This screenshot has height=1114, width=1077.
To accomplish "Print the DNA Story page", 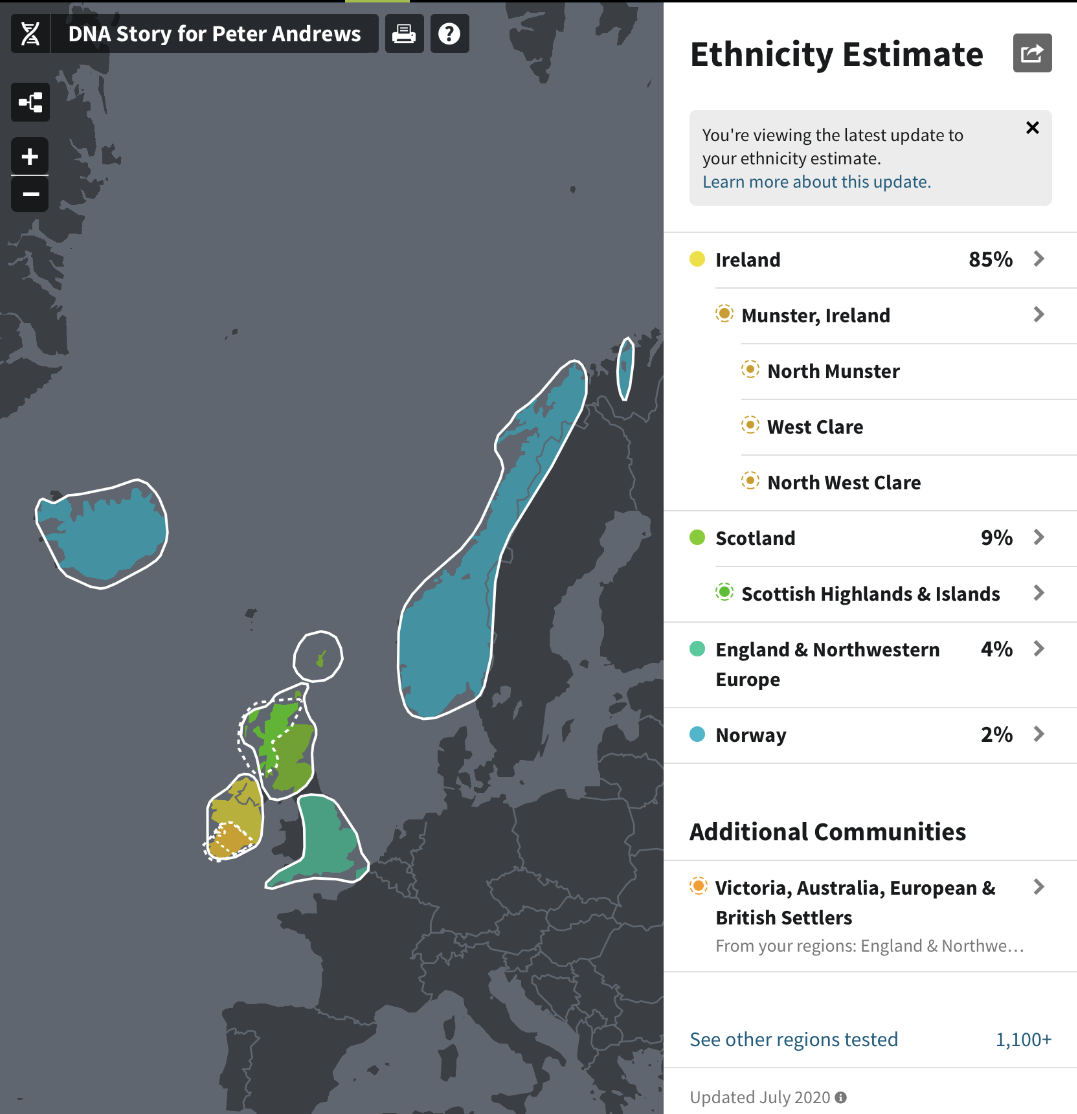I will click(404, 34).
